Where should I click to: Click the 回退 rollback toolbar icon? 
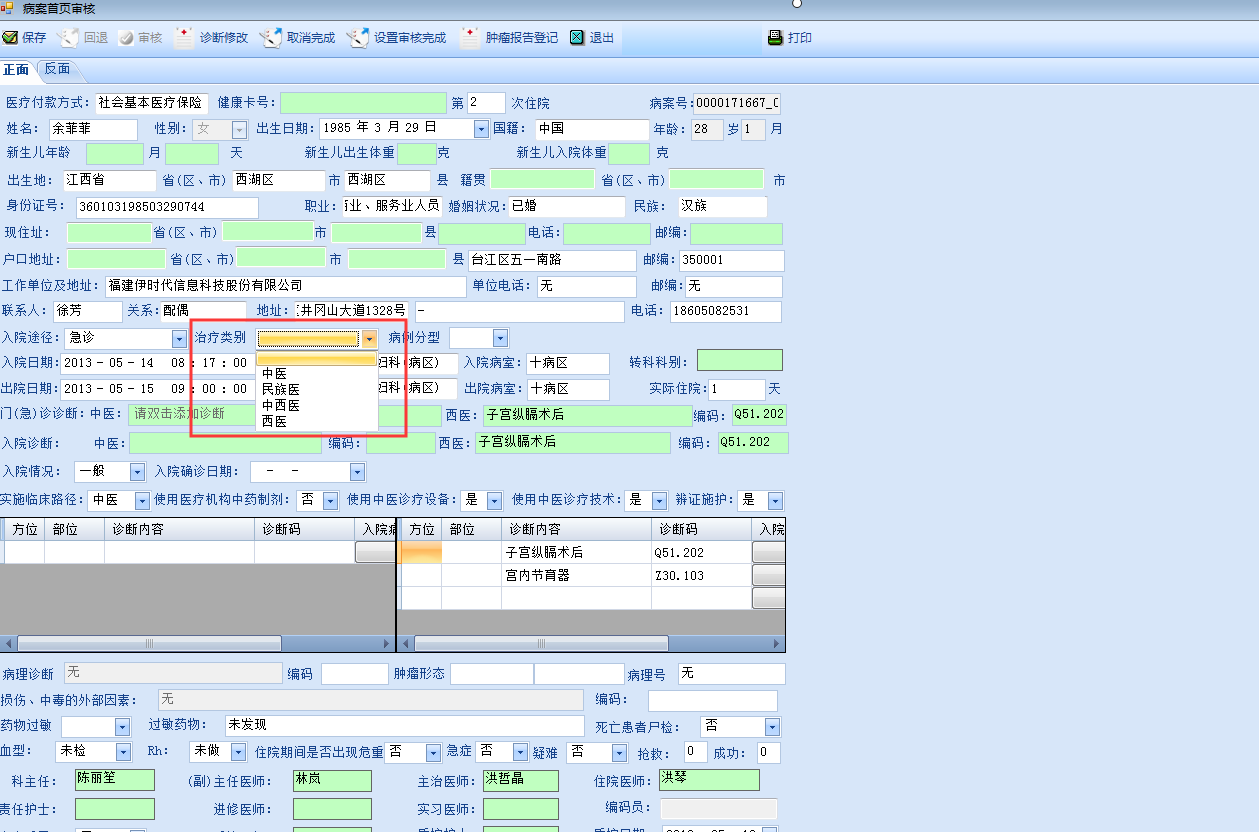click(x=68, y=38)
